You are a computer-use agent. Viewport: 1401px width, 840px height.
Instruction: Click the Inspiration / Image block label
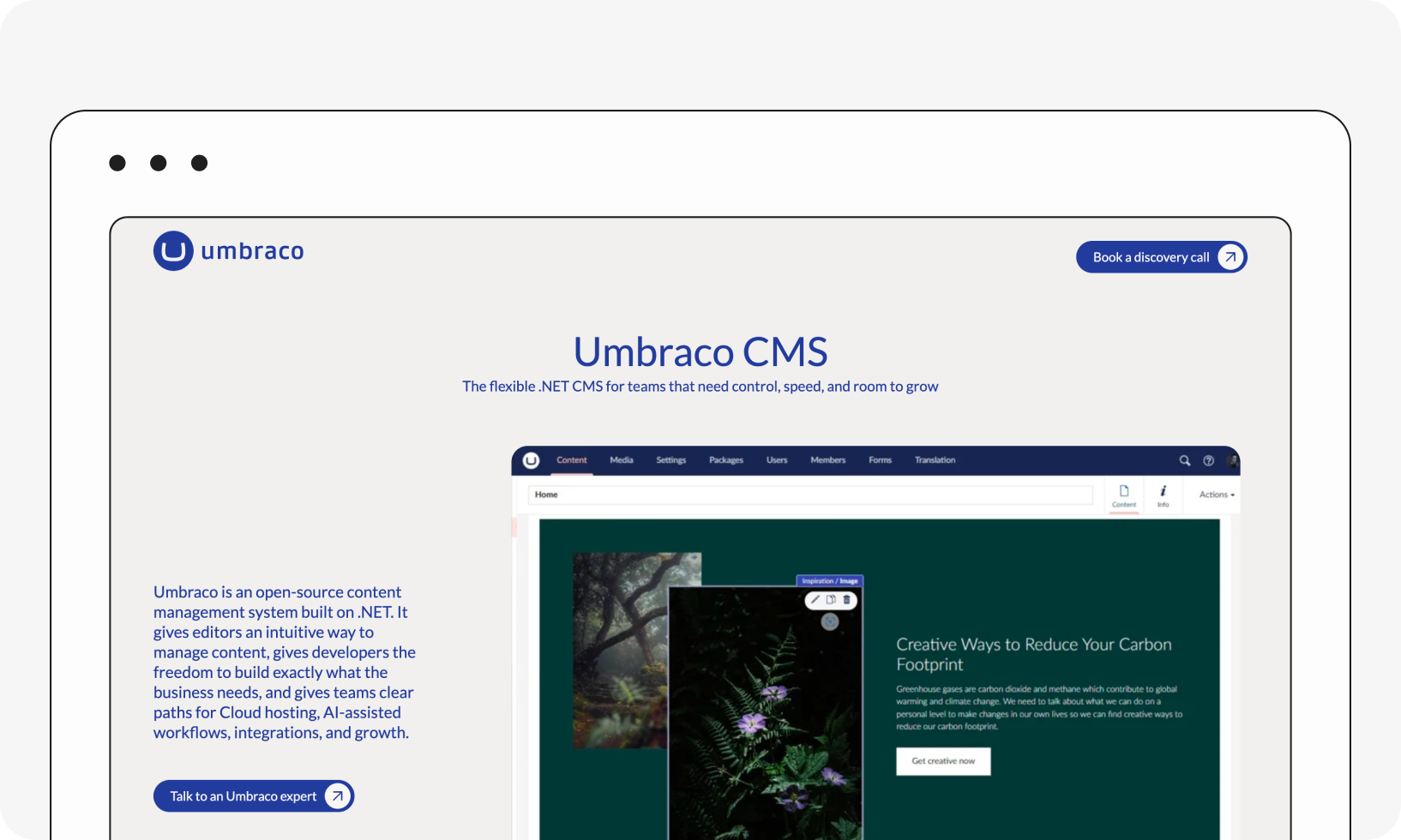[x=830, y=580]
